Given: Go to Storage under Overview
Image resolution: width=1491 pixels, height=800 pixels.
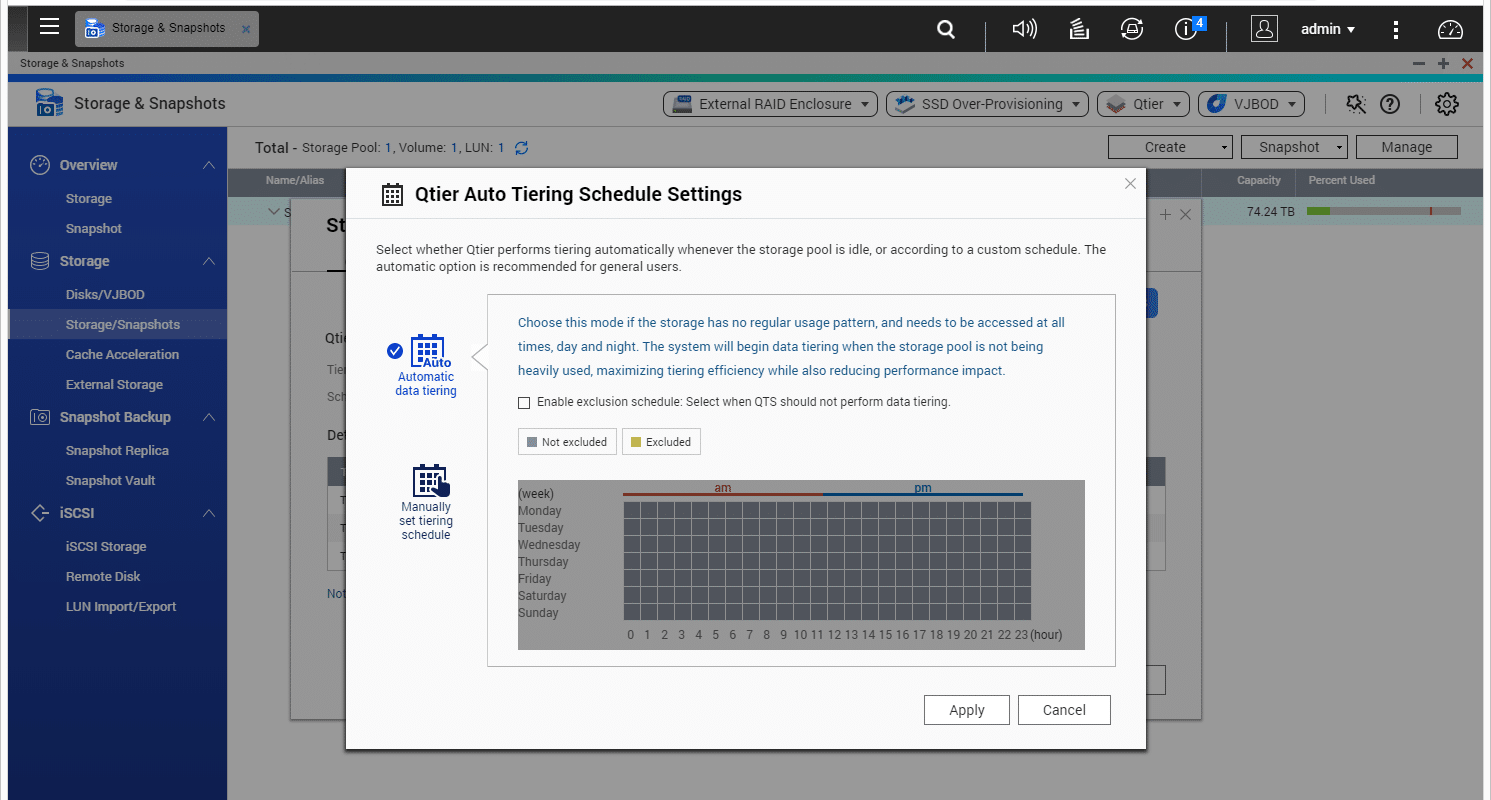Looking at the screenshot, I should 89,199.
